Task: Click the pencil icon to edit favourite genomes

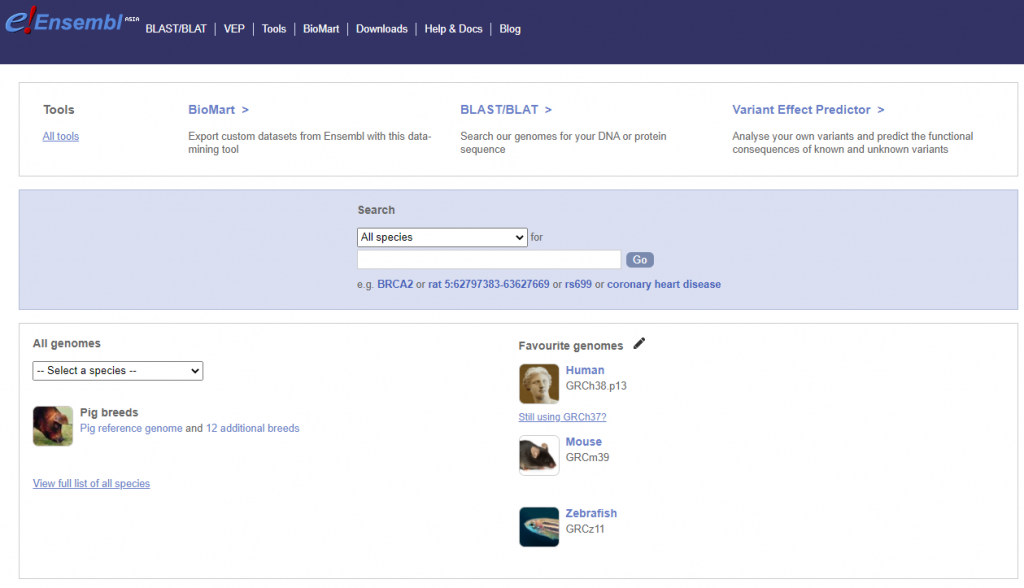Action: point(640,344)
